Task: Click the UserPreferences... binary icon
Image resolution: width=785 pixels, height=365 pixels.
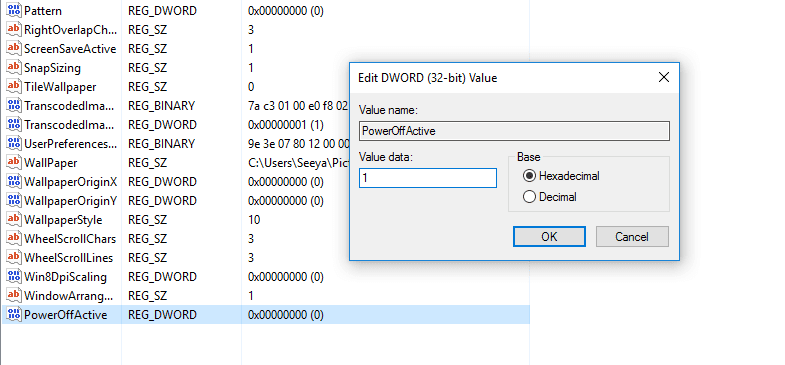Action: (14, 144)
